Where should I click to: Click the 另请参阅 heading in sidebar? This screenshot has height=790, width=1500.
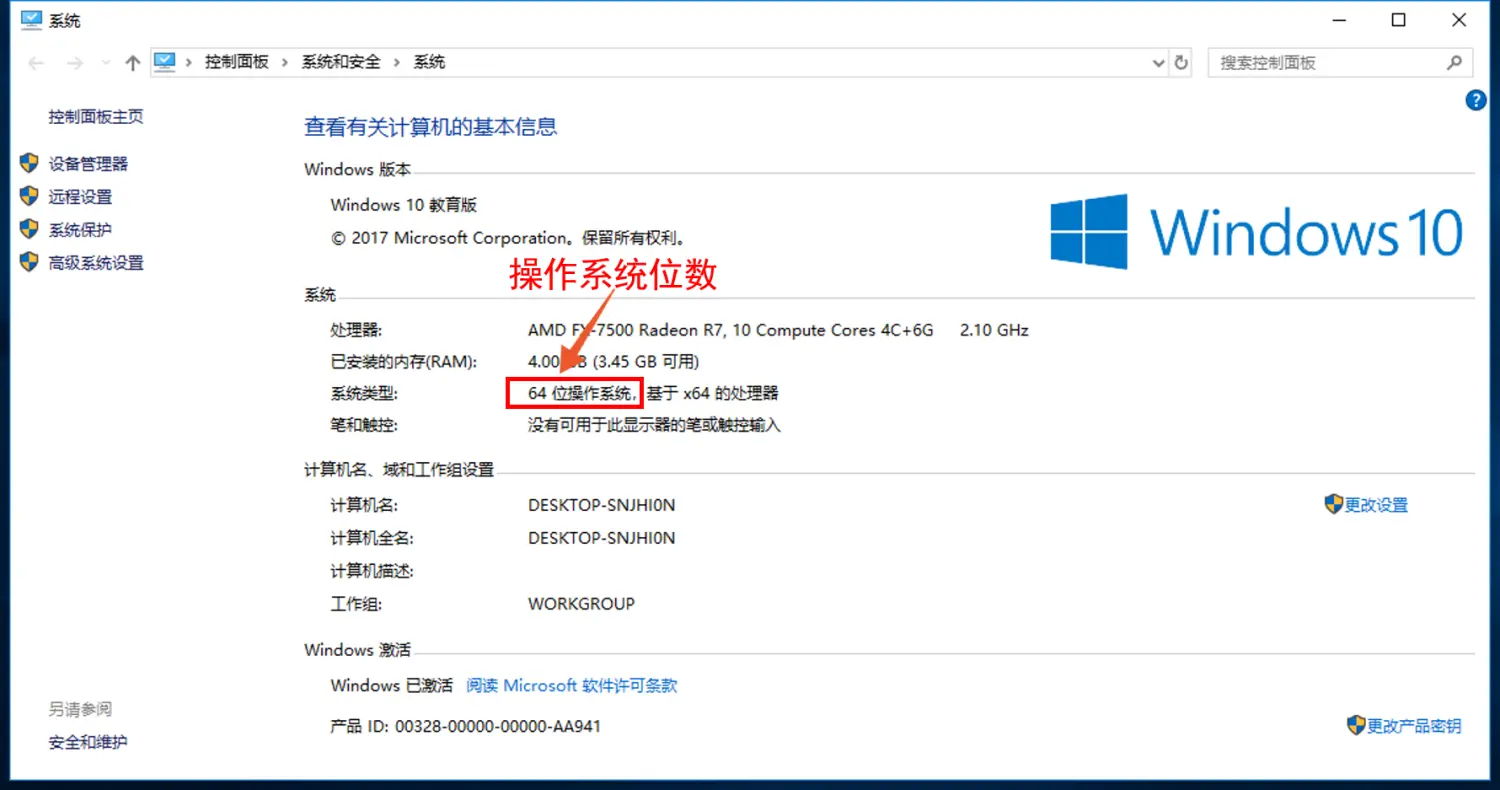80,709
